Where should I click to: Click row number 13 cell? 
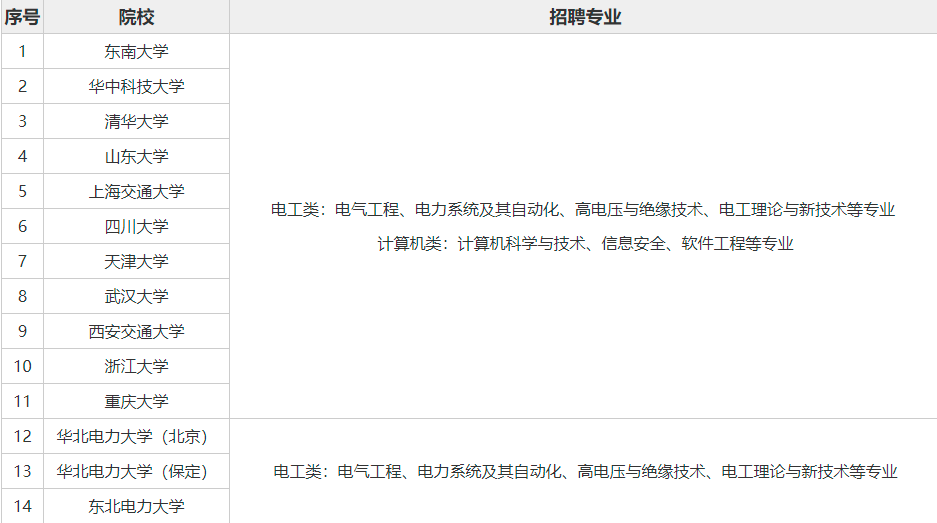click(x=22, y=471)
